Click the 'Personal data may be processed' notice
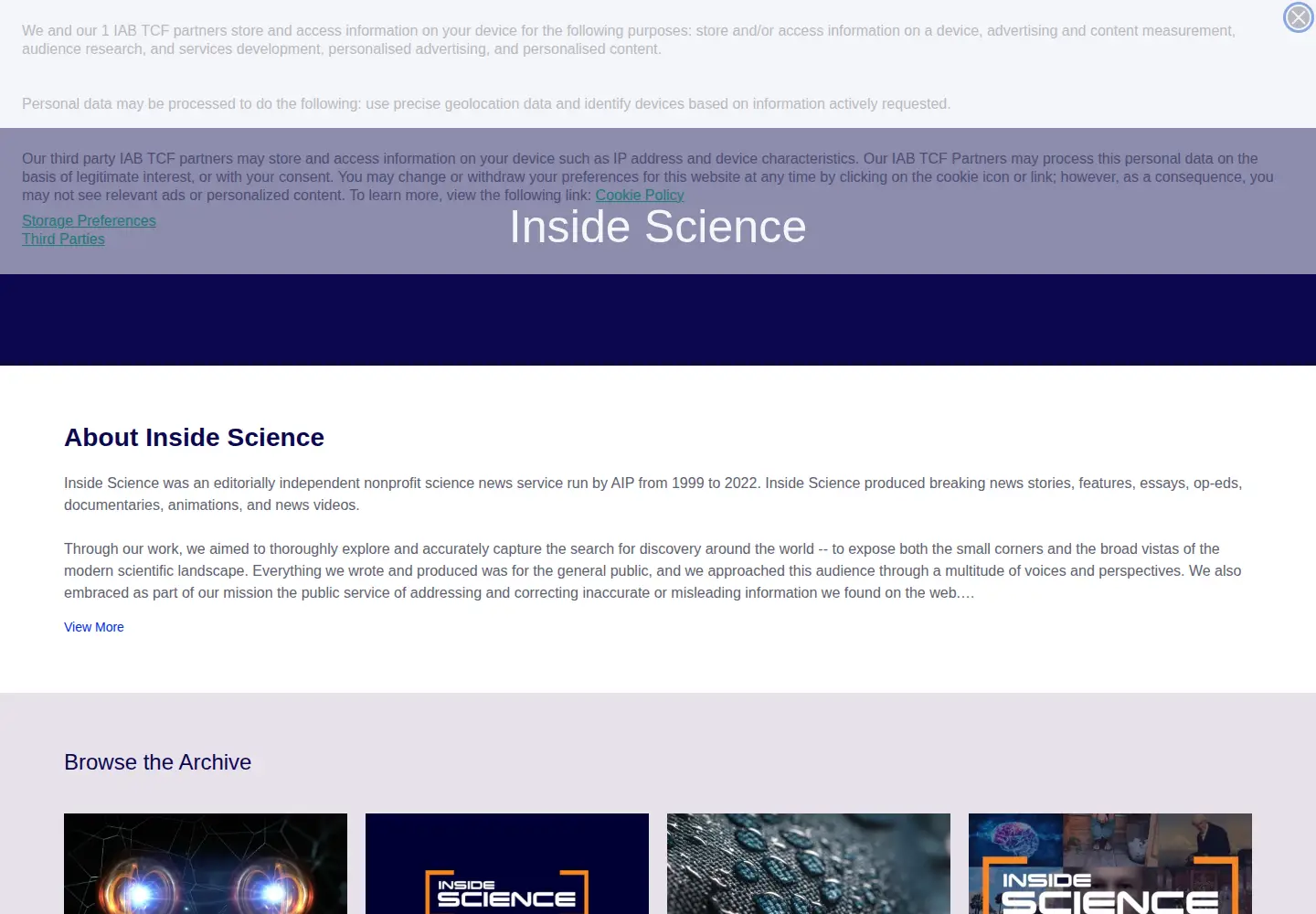 tap(486, 103)
